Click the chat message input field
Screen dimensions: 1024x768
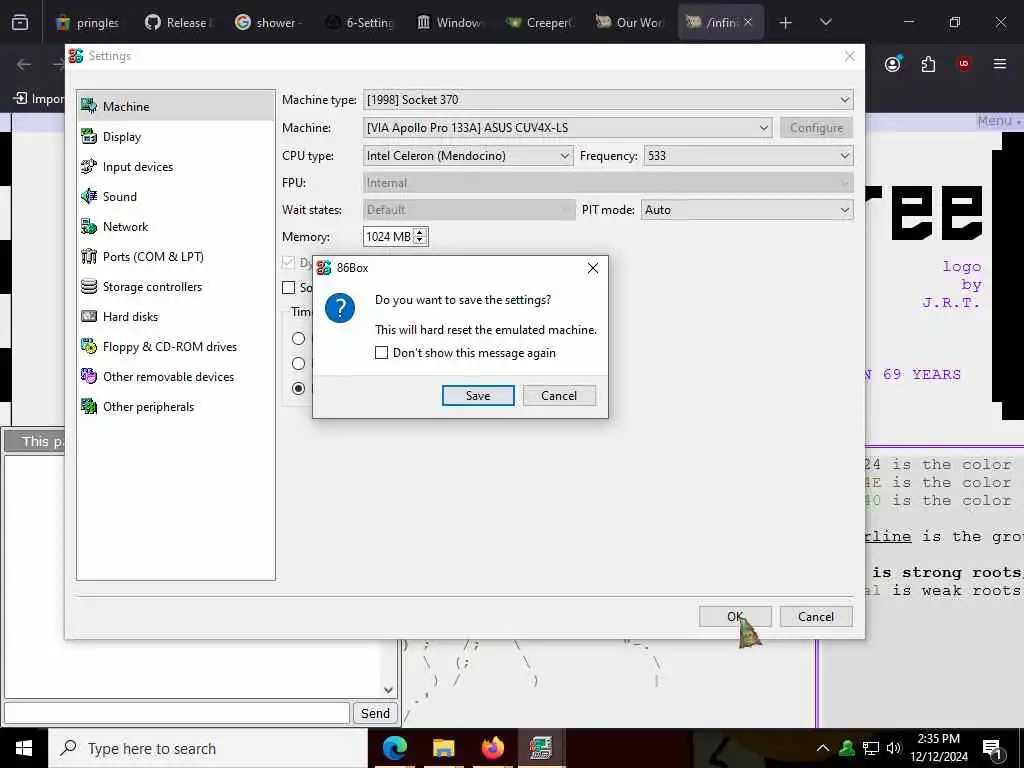point(176,713)
